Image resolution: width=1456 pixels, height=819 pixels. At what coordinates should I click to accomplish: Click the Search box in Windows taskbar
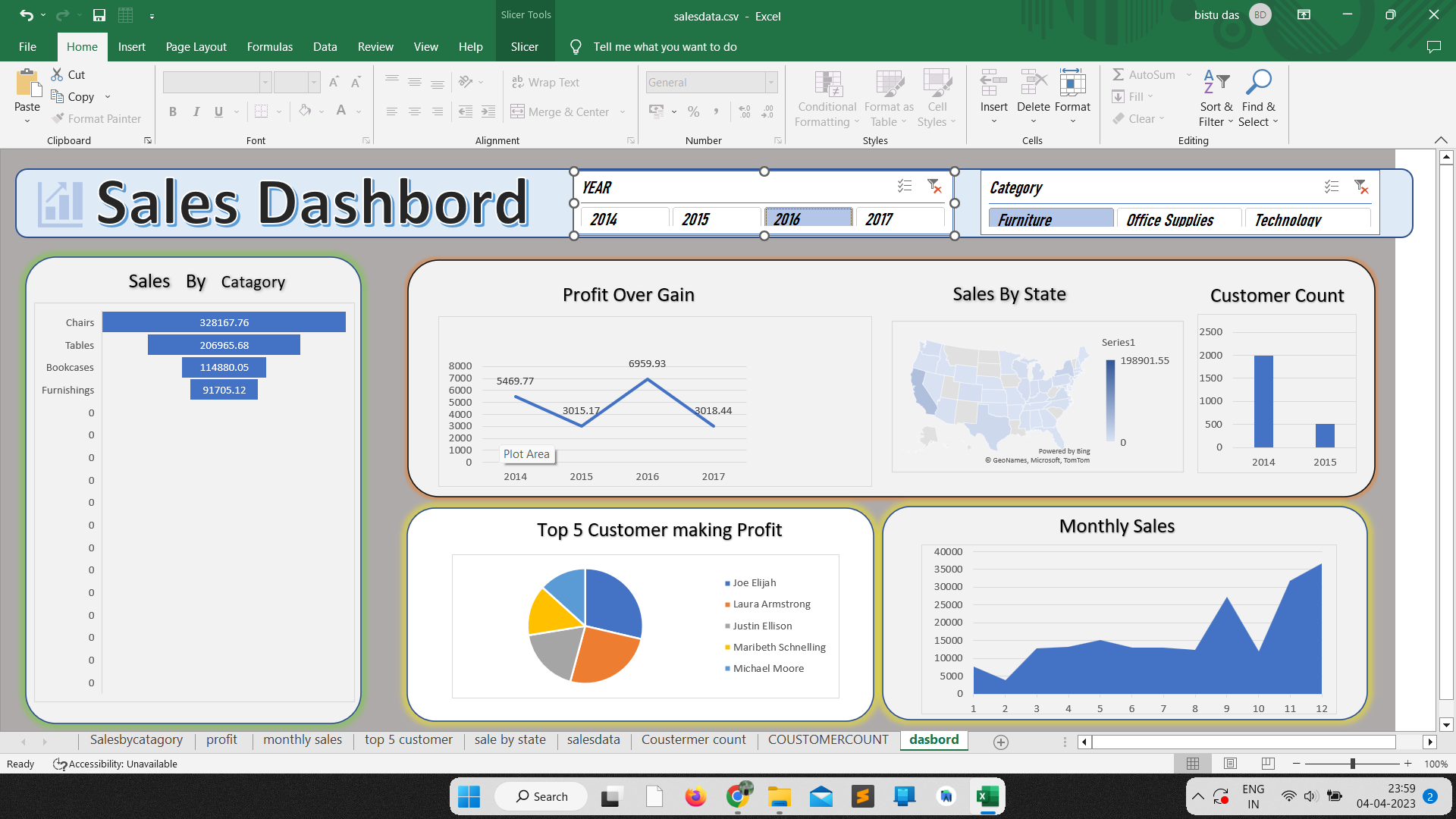[x=541, y=796]
